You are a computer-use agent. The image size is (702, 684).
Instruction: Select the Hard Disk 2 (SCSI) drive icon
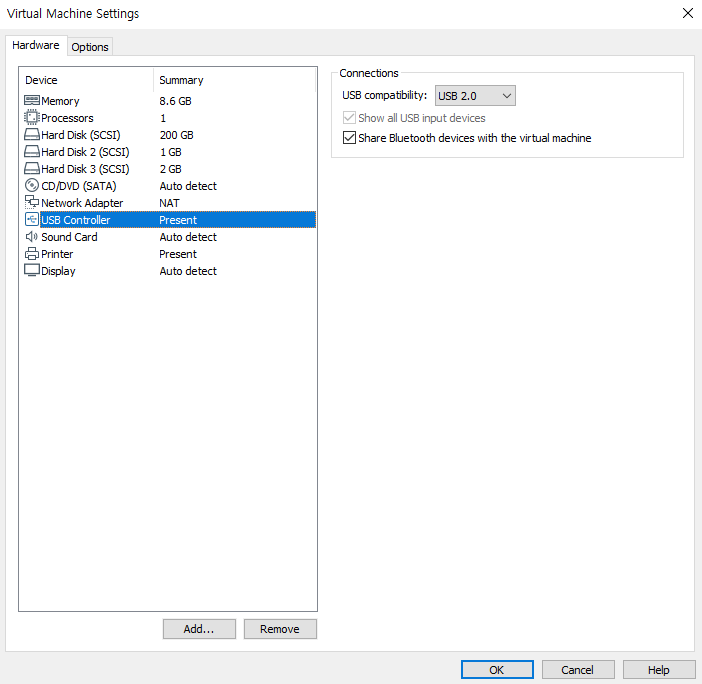pyautogui.click(x=32, y=151)
